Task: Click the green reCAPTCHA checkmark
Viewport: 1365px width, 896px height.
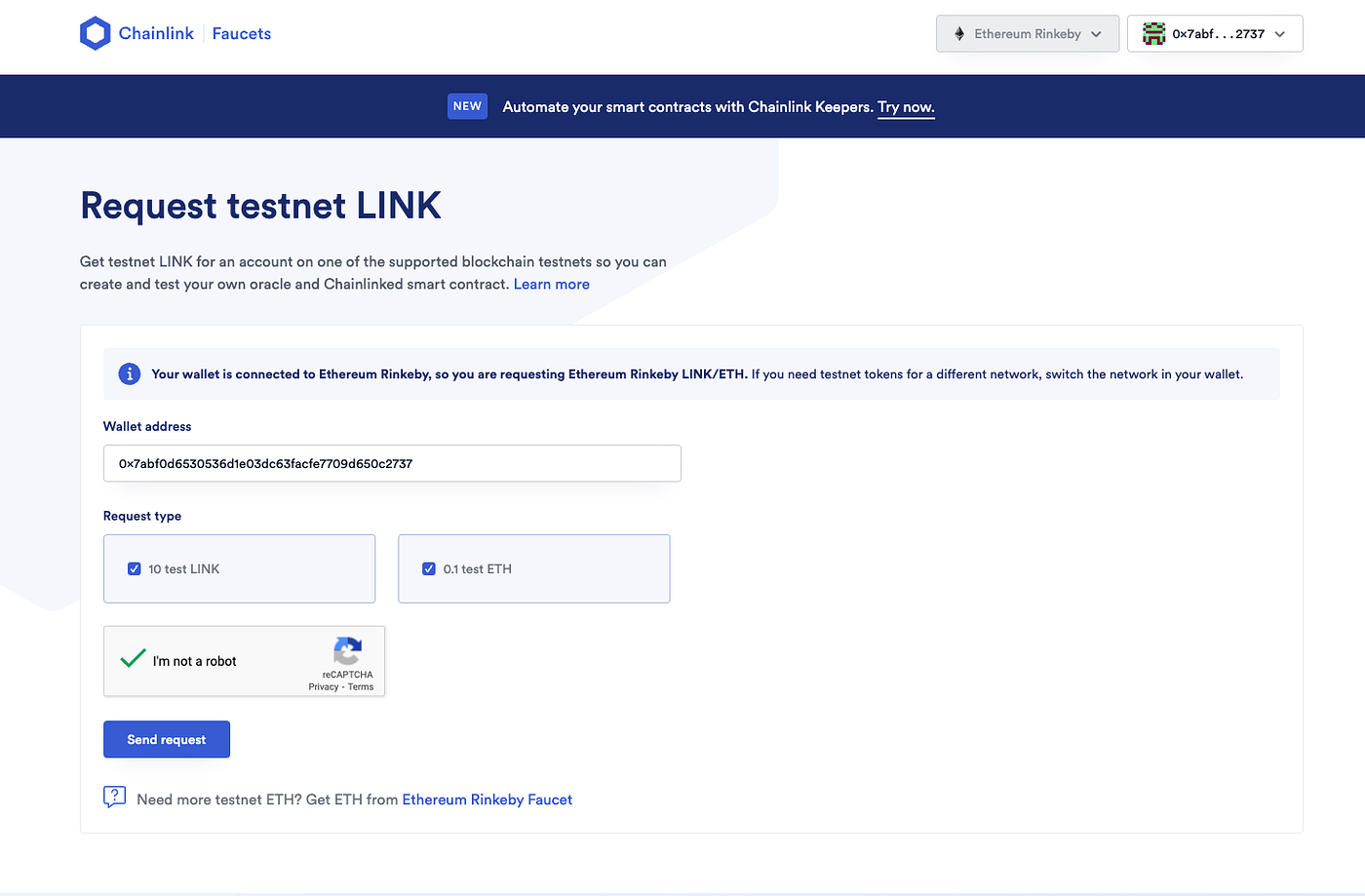Action: click(x=133, y=658)
